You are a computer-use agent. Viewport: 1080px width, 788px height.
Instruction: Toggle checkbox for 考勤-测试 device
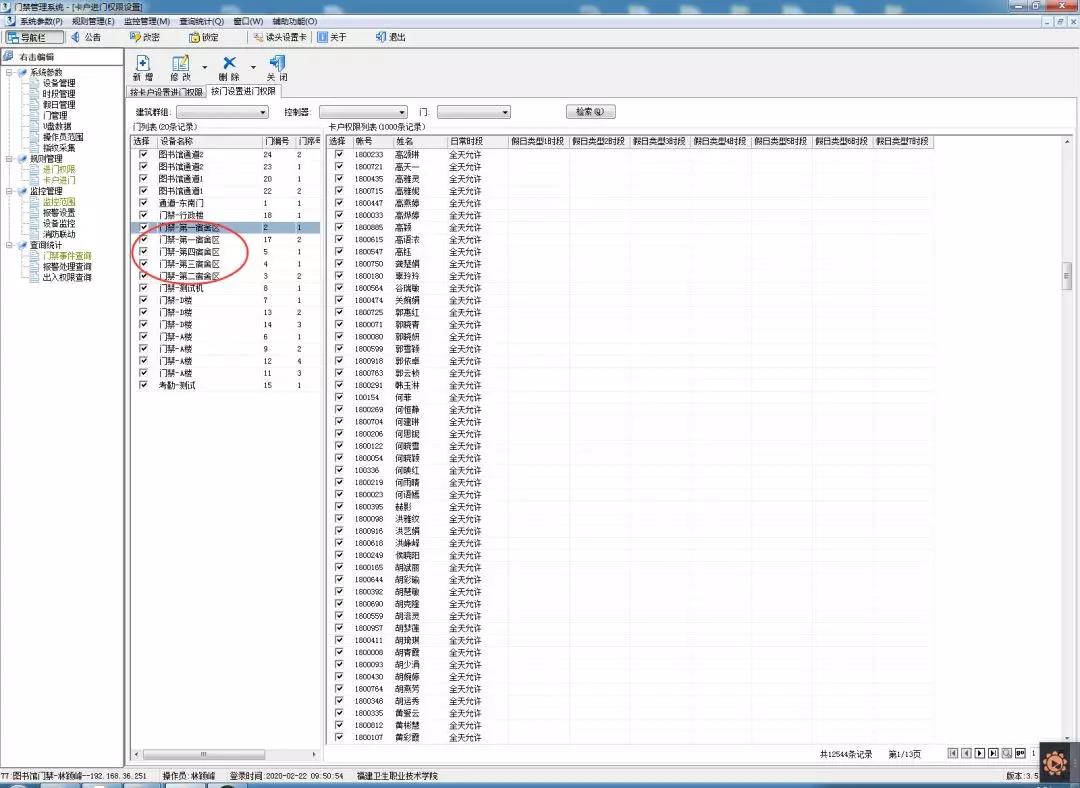tap(143, 385)
